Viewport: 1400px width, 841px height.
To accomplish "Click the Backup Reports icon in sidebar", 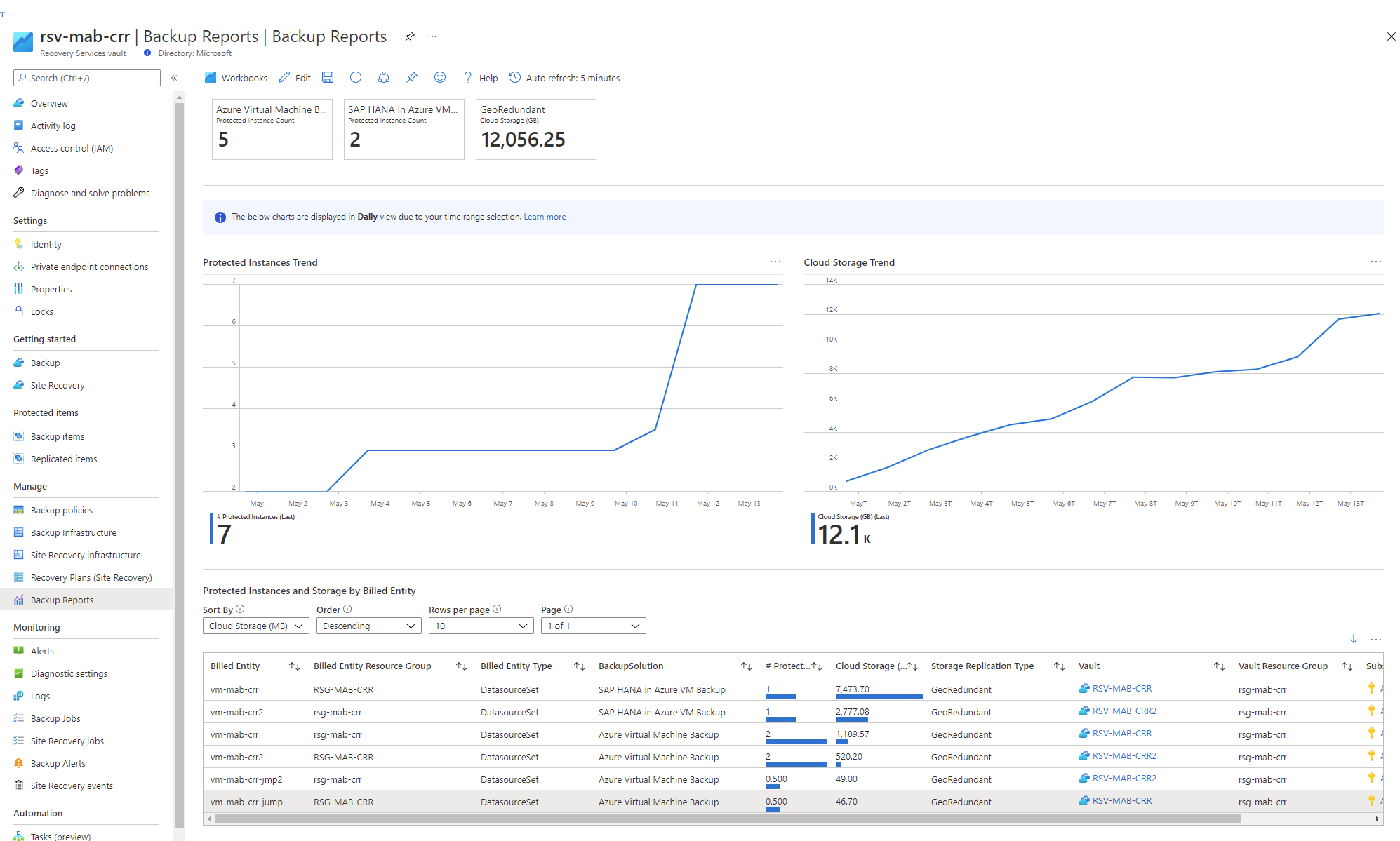I will coord(18,600).
